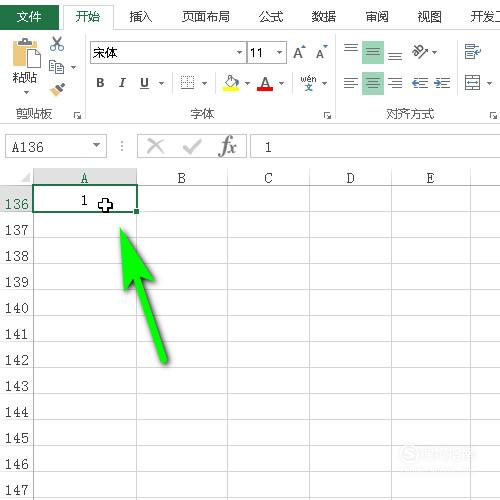500x500 pixels.
Task: Open the Copy options dropdown arrow
Action: [x=73, y=67]
